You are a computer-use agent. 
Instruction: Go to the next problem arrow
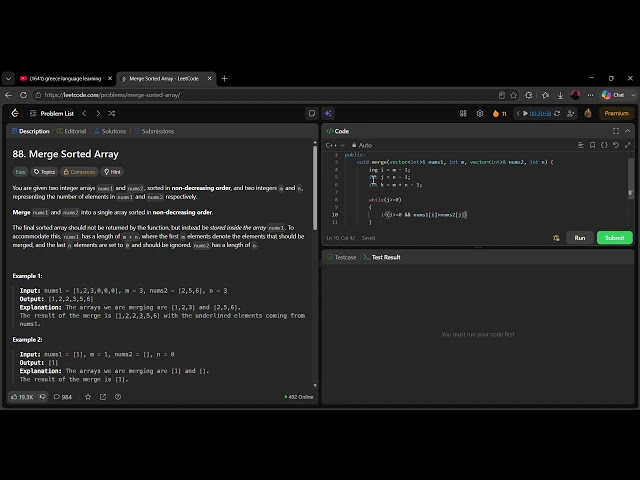point(98,113)
